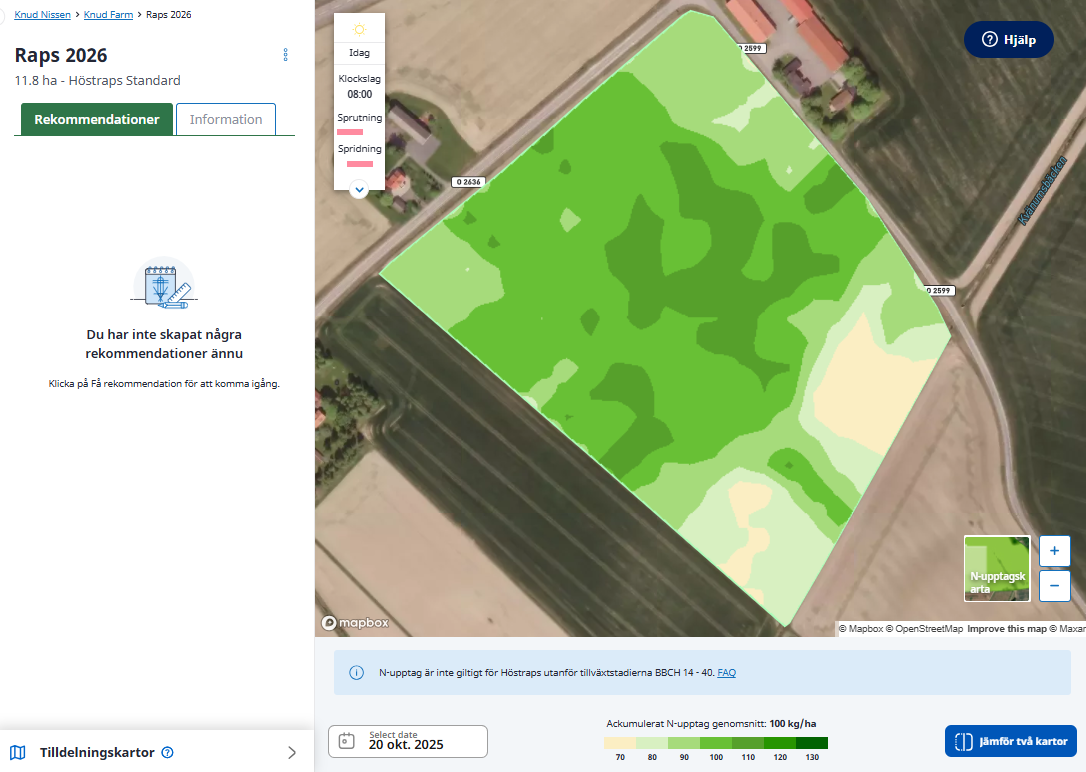
Task: Open the Select date picker field
Action: point(408,741)
